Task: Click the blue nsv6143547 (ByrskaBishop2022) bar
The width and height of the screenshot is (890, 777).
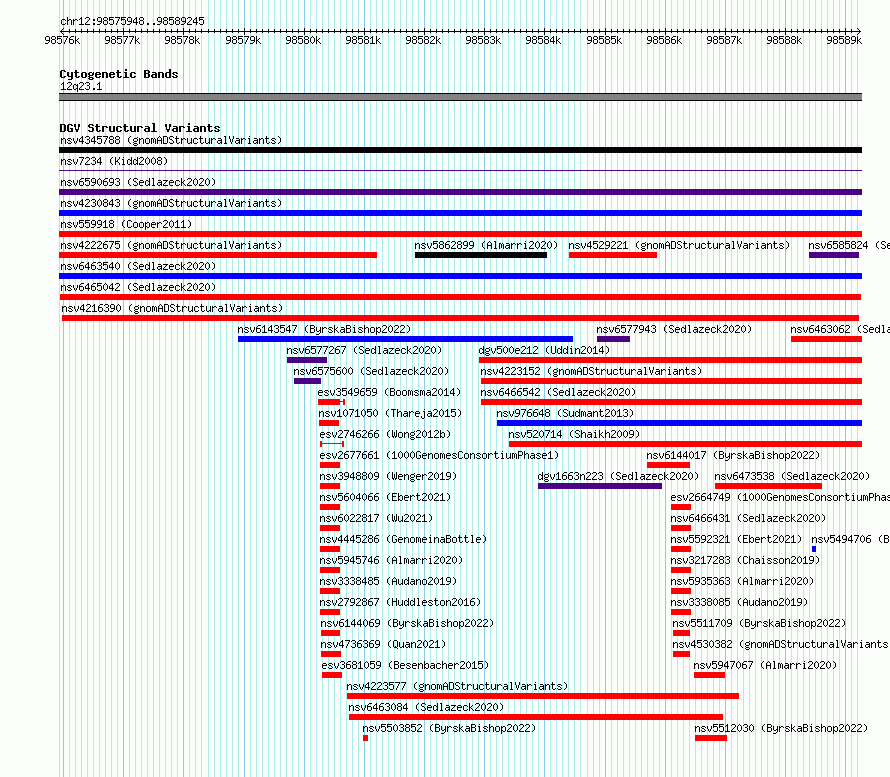Action: (x=405, y=339)
